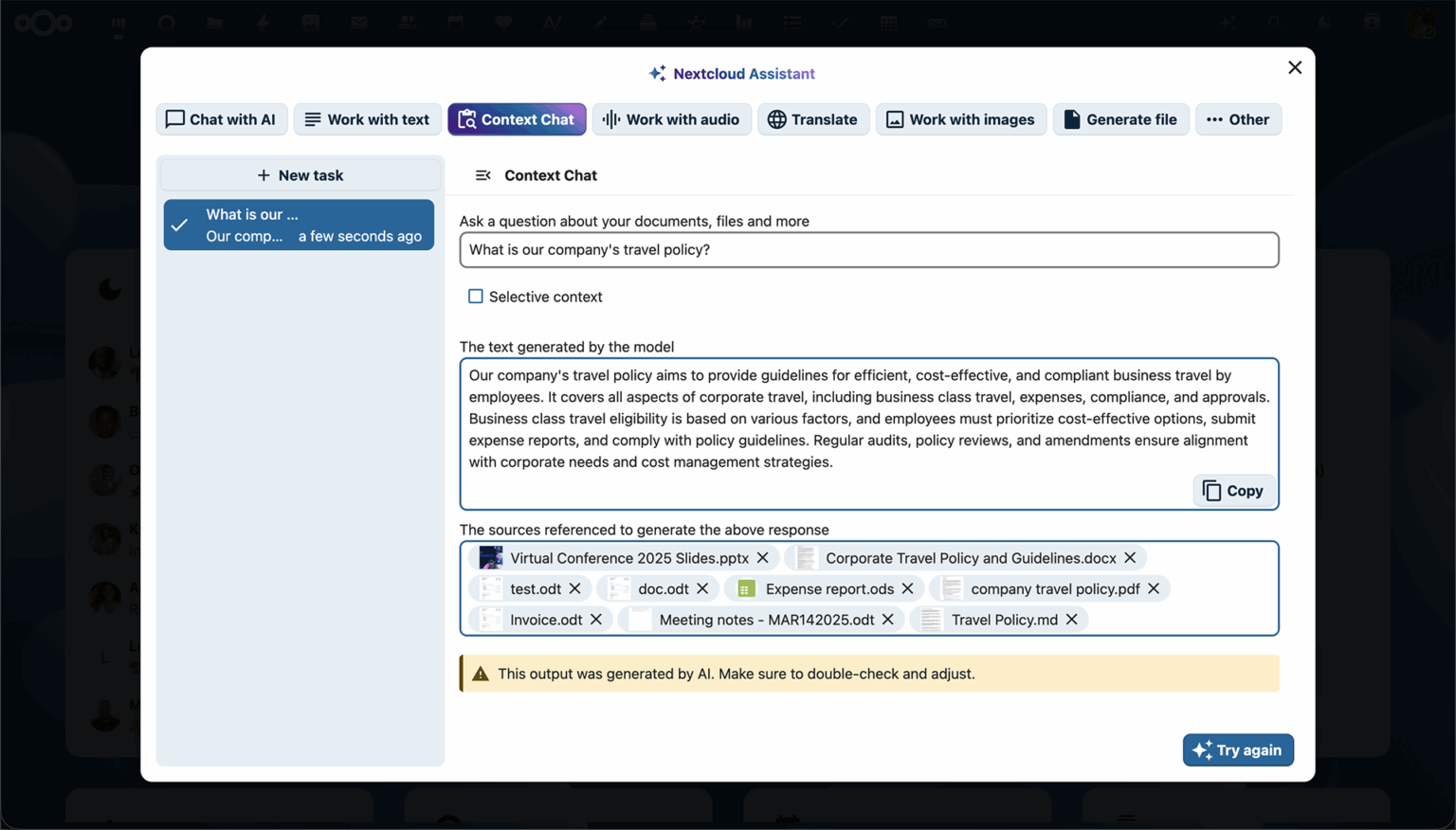Image resolution: width=1456 pixels, height=830 pixels.
Task: Remove Corporate Travel Policy and Guidelines.docx source
Action: pos(1130,558)
